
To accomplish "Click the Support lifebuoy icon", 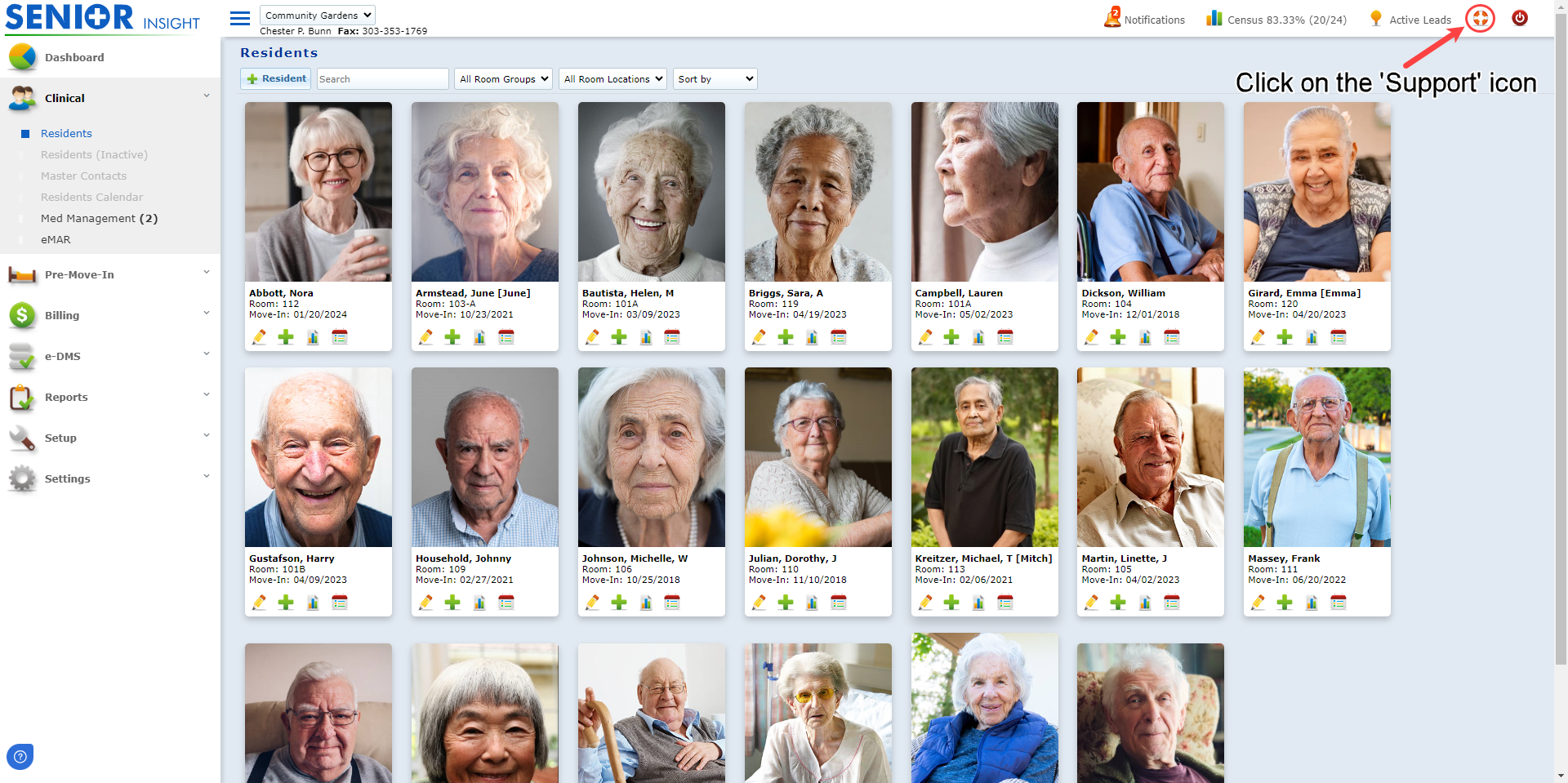I will point(1480,18).
